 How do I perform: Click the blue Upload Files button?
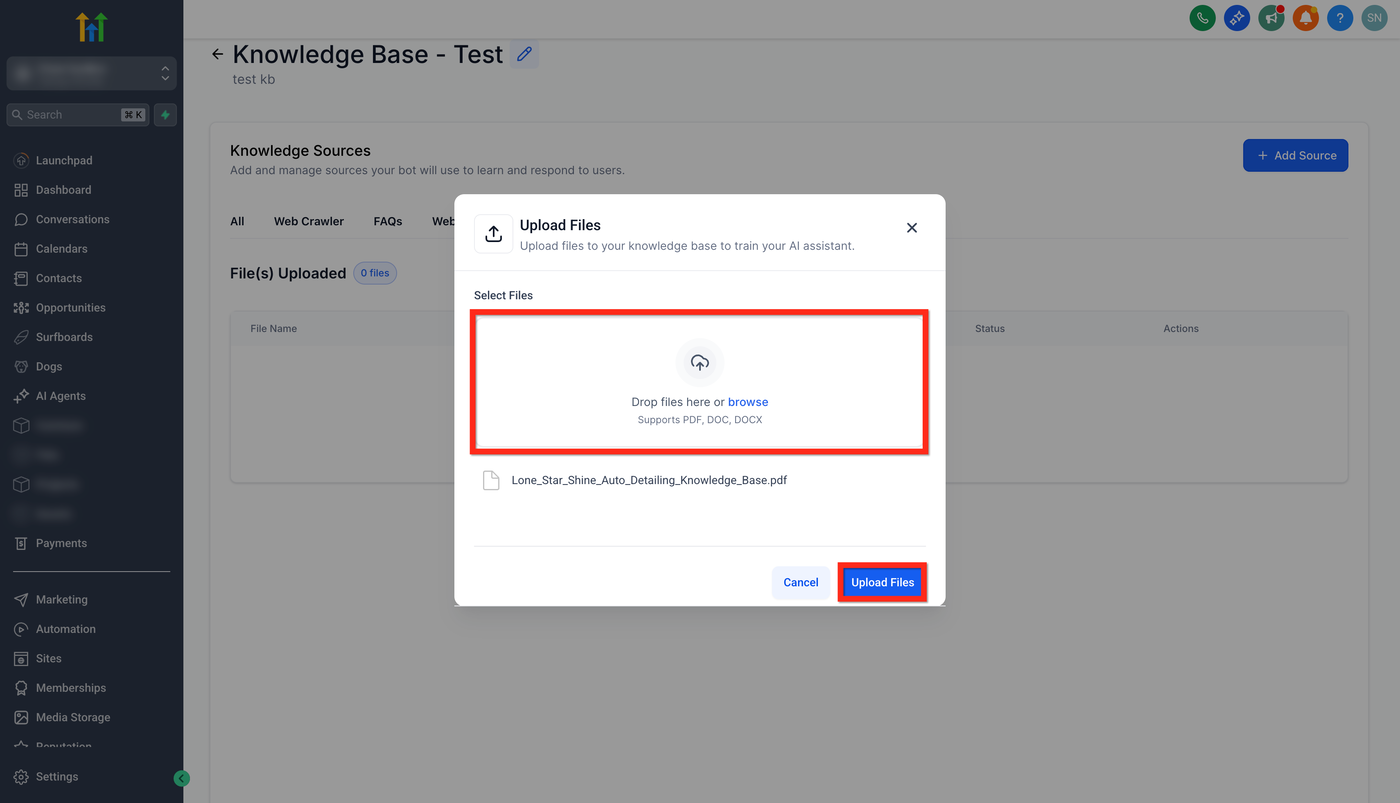point(882,582)
